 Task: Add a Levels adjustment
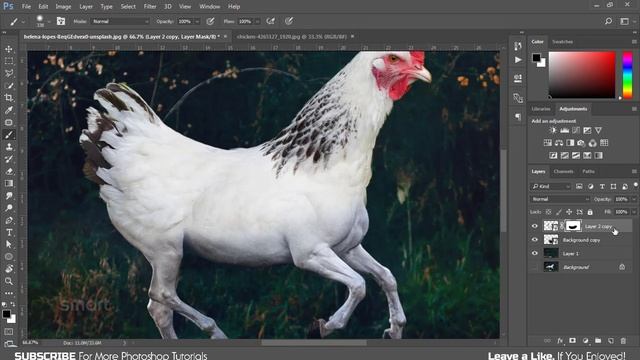tap(564, 131)
